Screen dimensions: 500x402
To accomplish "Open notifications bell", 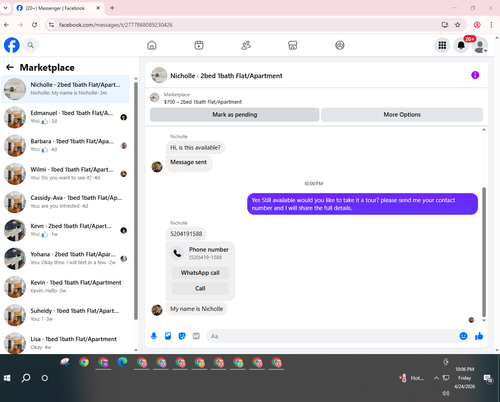I will point(461,45).
